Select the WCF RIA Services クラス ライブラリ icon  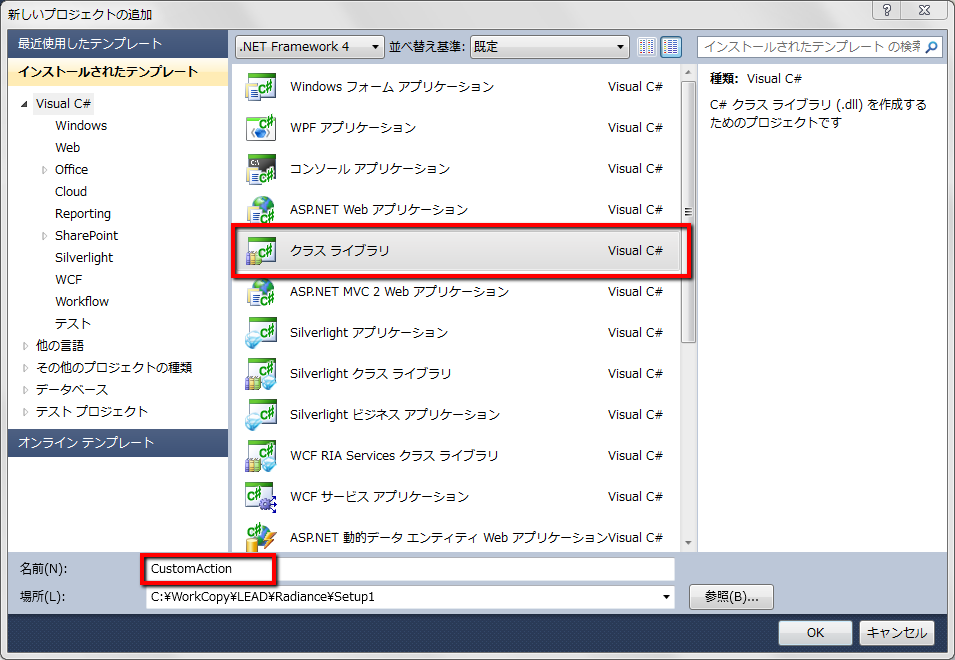261,455
